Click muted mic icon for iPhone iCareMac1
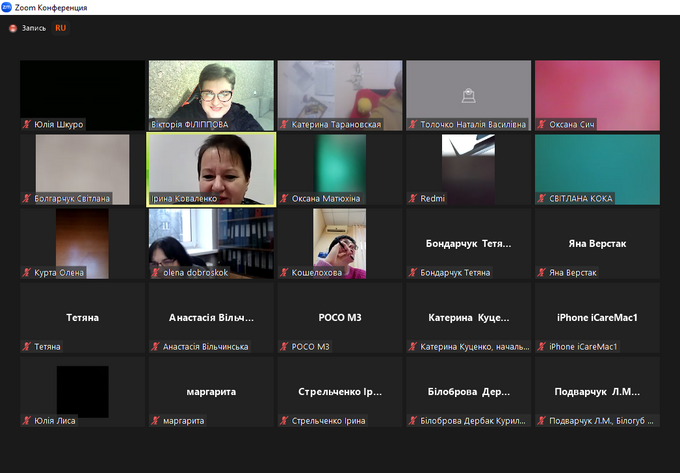 [542, 347]
